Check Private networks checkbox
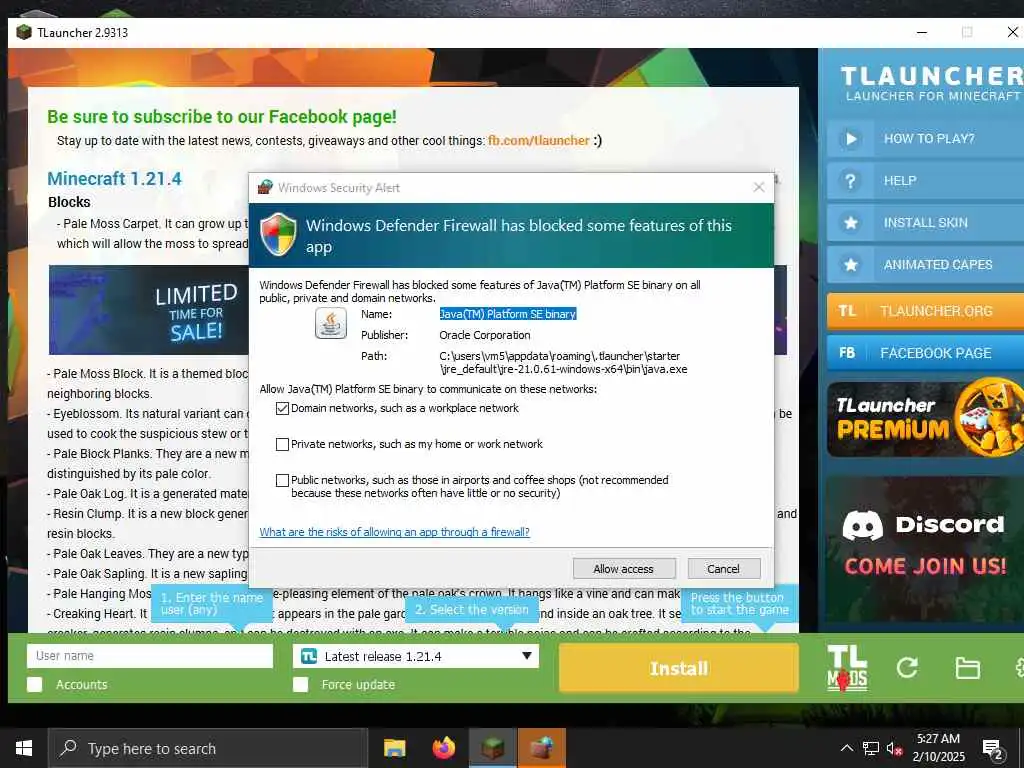The width and height of the screenshot is (1024, 768). [282, 445]
